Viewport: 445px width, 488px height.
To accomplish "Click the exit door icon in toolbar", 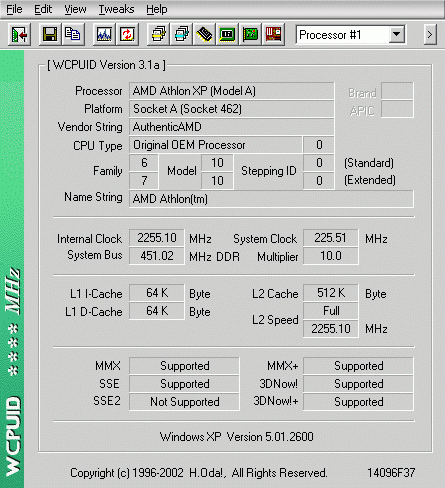I will pyautogui.click(x=19, y=34).
